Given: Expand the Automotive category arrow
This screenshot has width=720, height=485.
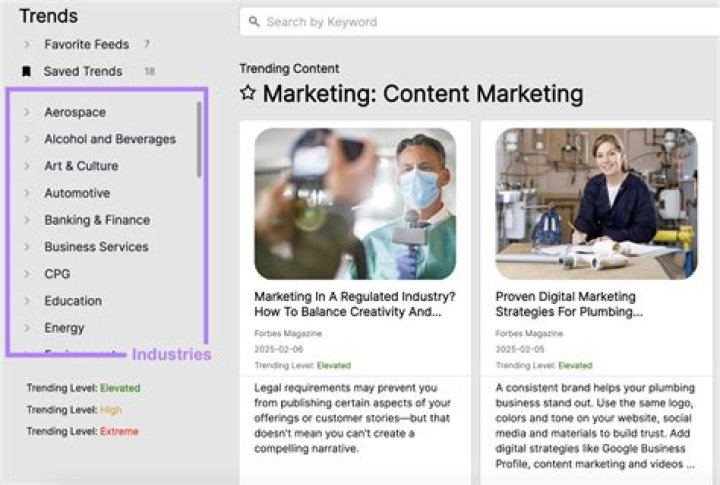Looking at the screenshot, I should pyautogui.click(x=27, y=194).
